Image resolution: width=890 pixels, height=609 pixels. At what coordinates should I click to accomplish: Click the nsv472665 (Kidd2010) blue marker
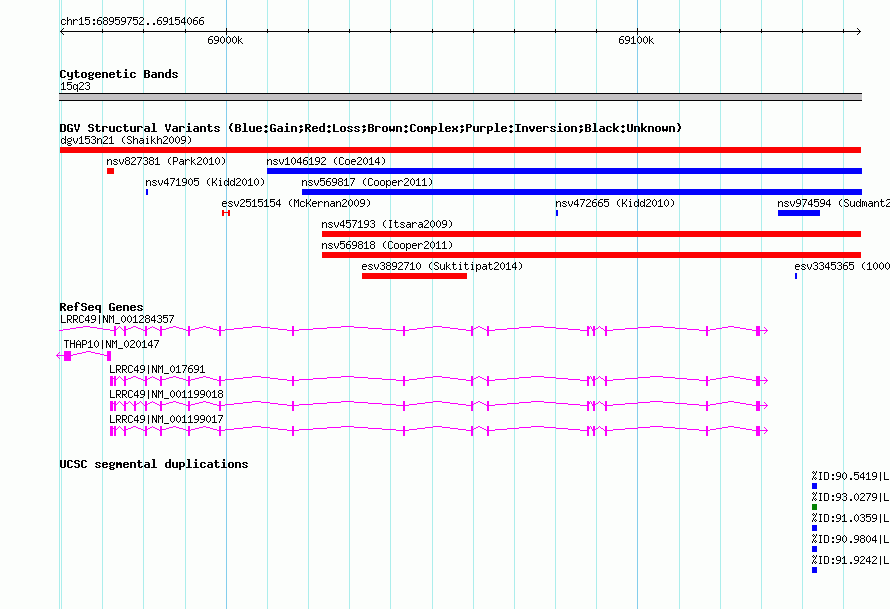557,213
